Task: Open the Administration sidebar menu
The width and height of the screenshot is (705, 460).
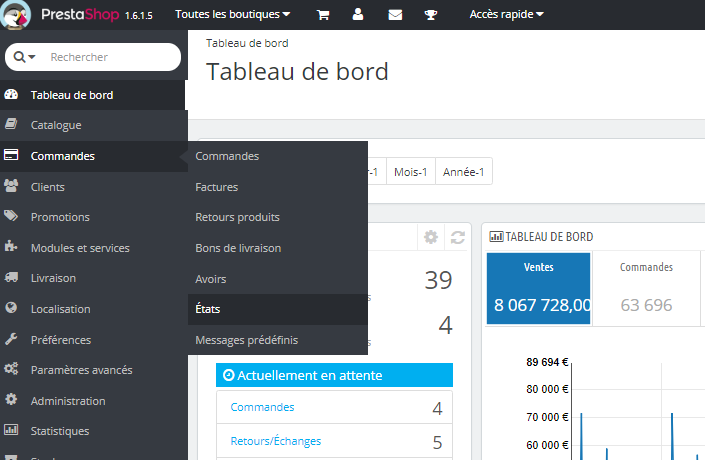Action: 94,401
